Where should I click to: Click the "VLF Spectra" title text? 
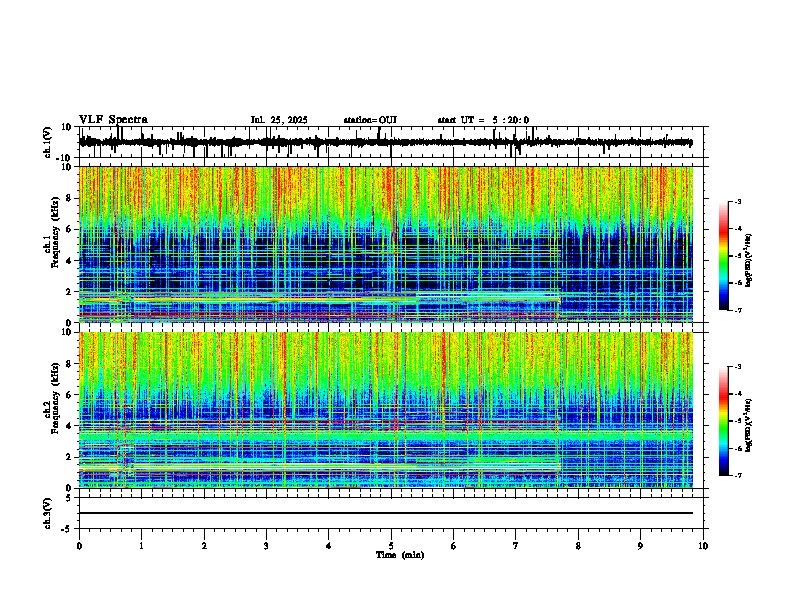[x=113, y=120]
